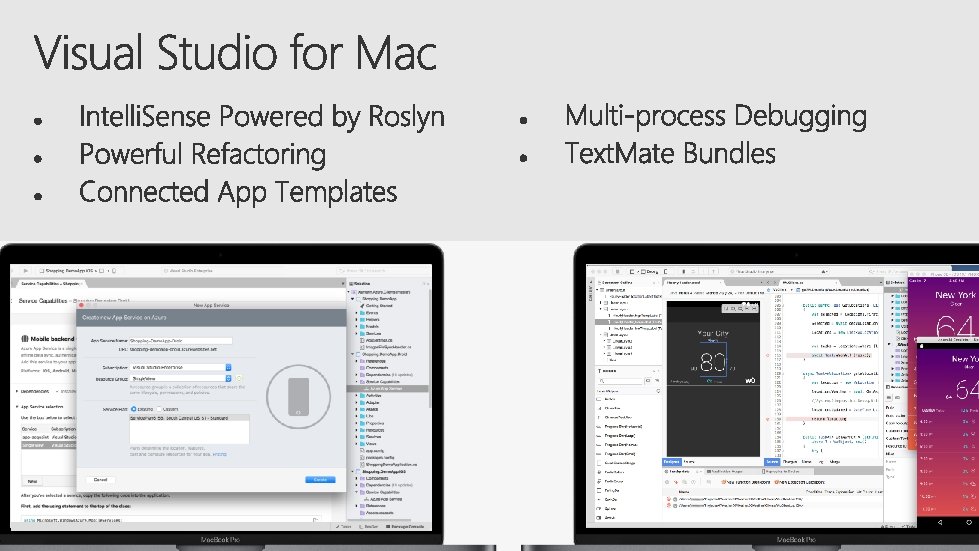The image size is (979, 551).
Task: Open the Debug configuration selector in right window
Action: [649, 271]
